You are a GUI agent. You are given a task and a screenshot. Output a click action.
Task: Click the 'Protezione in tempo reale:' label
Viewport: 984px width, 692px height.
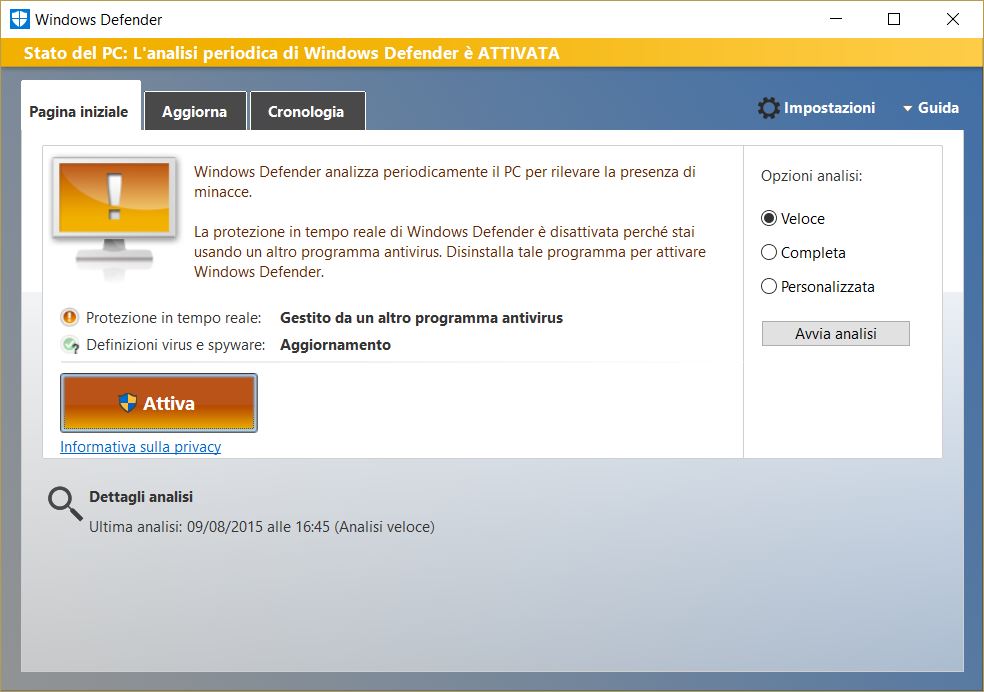(174, 318)
